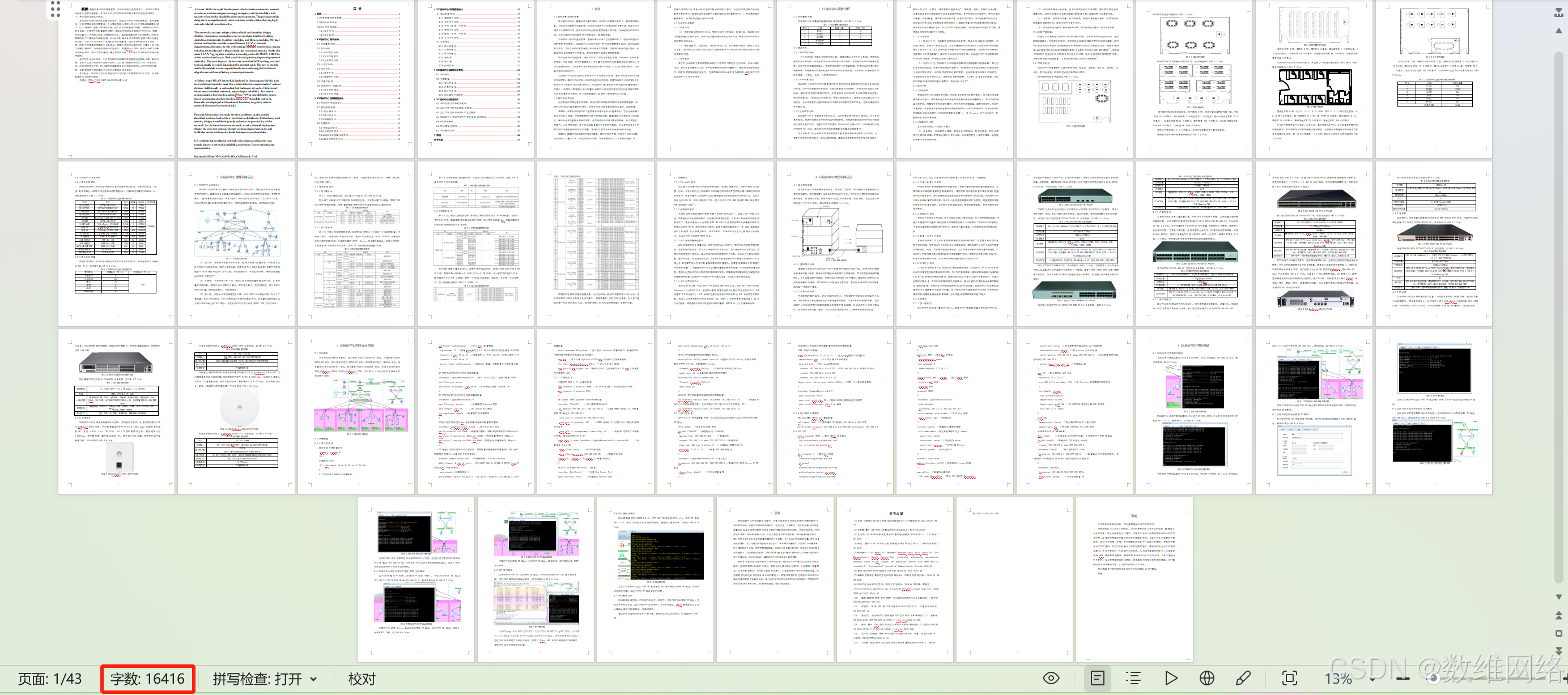The height and width of the screenshot is (695, 1568).
Task: Select the pen writing mode icon
Action: pyautogui.click(x=1243, y=678)
